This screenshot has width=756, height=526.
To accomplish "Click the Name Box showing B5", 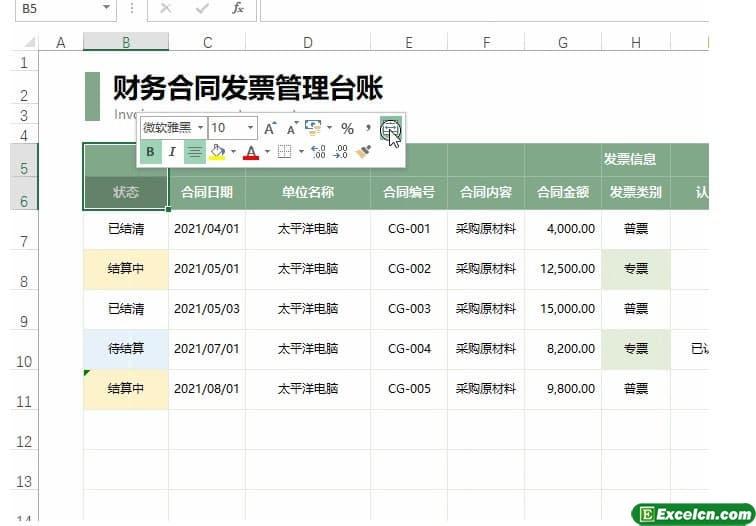I will (x=58, y=8).
